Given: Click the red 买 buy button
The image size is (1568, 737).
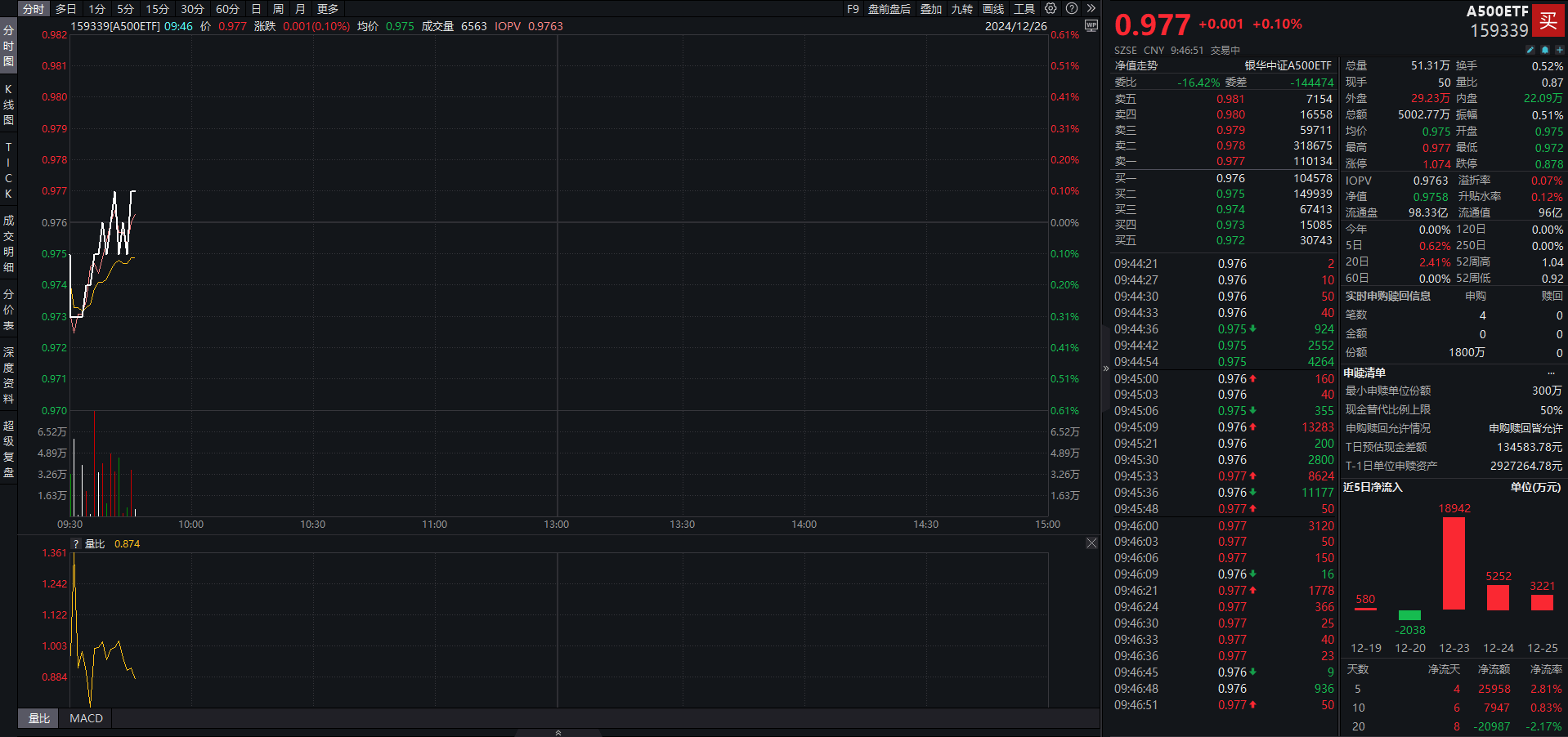Looking at the screenshot, I should (1548, 22).
